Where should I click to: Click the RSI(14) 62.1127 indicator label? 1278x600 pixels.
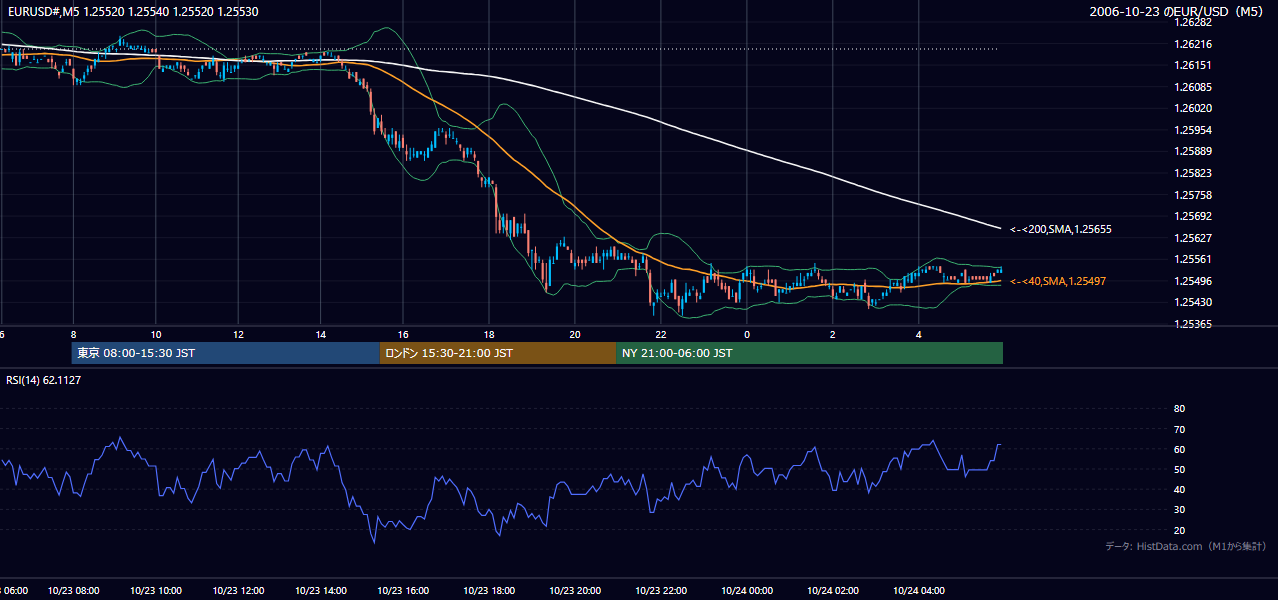tap(44, 380)
